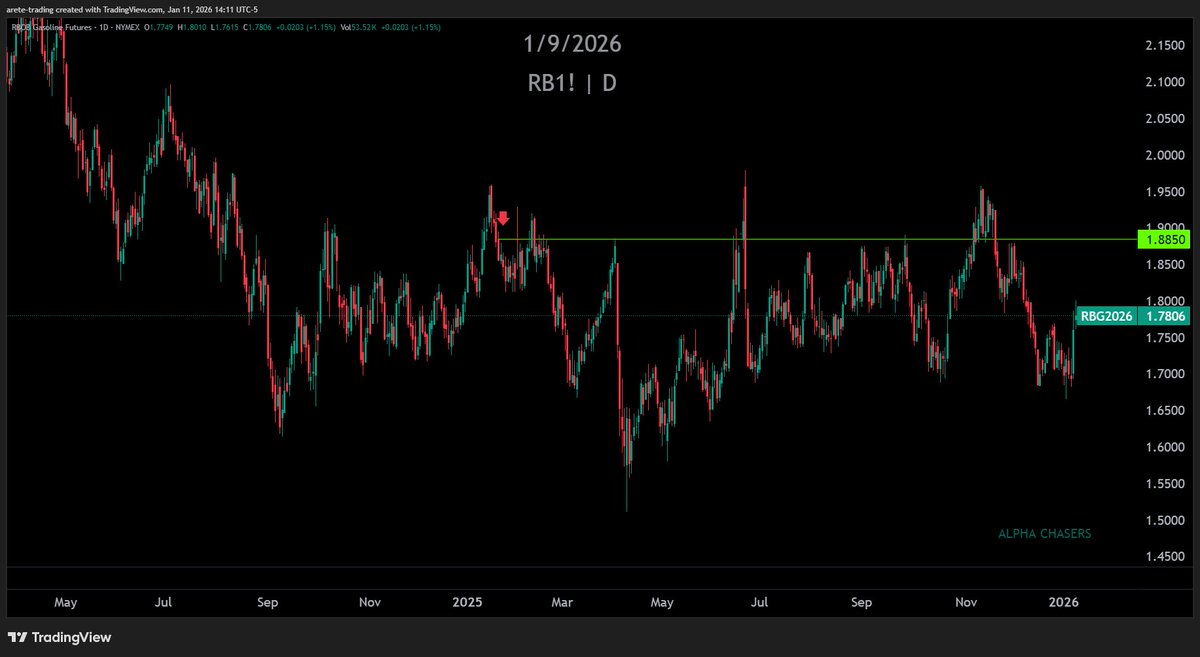Click the 1.9500 price axis label
Viewport: 1200px width, 657px height.
coord(1165,191)
